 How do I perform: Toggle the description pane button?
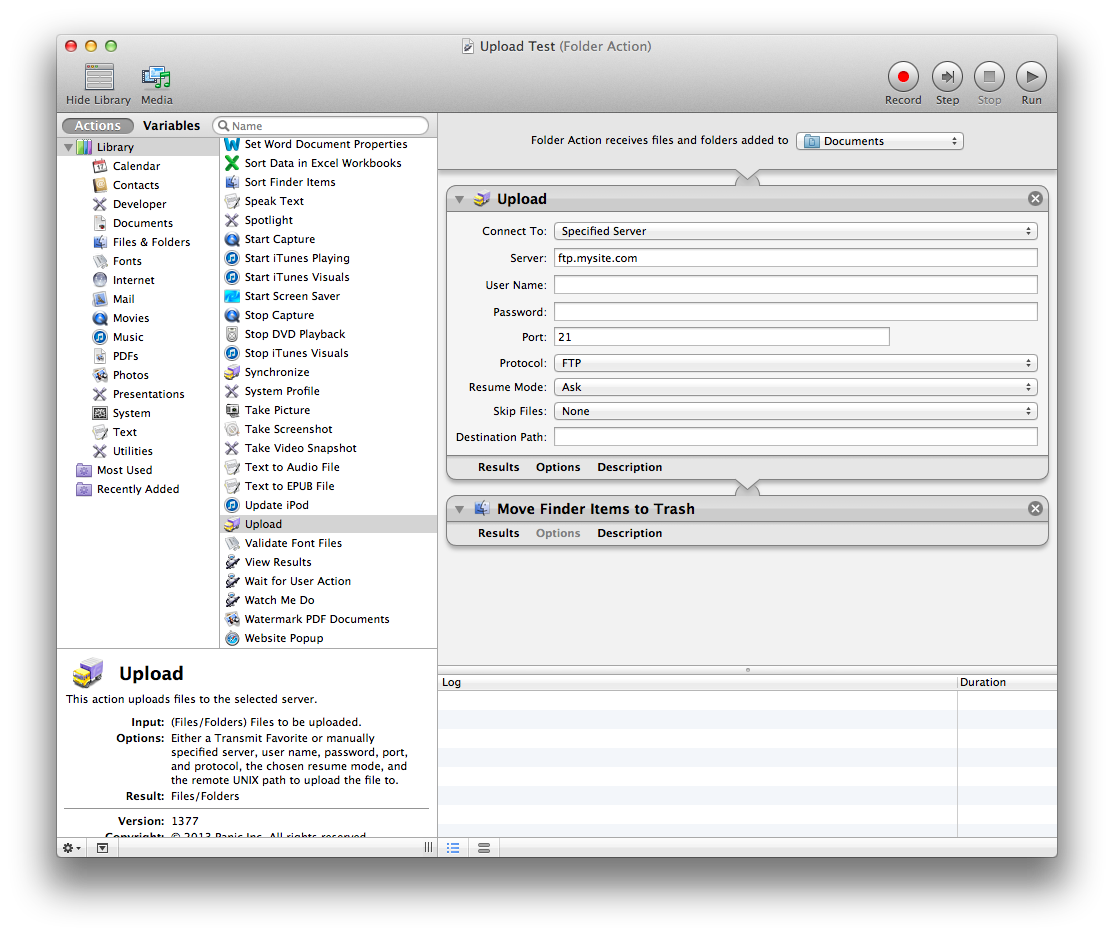tap(102, 848)
